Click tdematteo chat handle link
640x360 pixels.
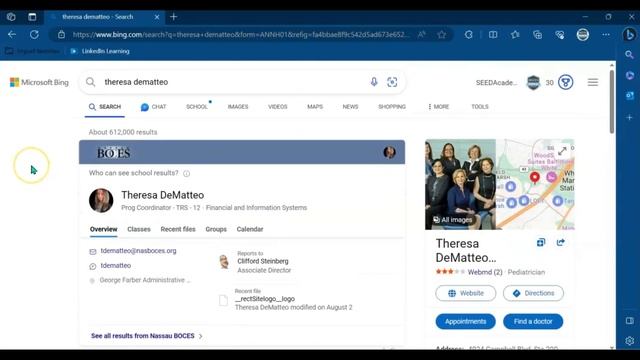tap(116, 266)
